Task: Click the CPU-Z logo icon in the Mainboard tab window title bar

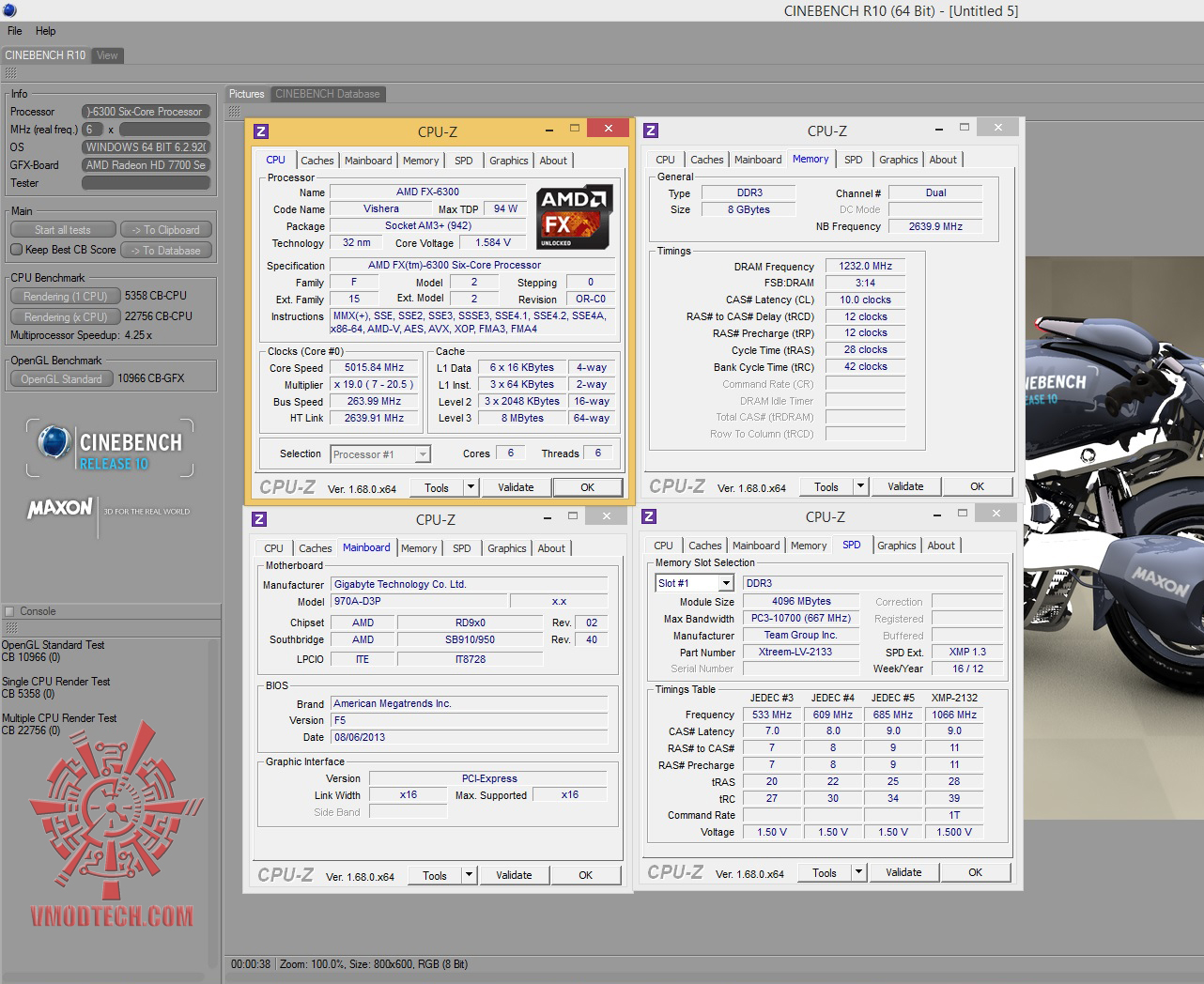Action: (260, 519)
